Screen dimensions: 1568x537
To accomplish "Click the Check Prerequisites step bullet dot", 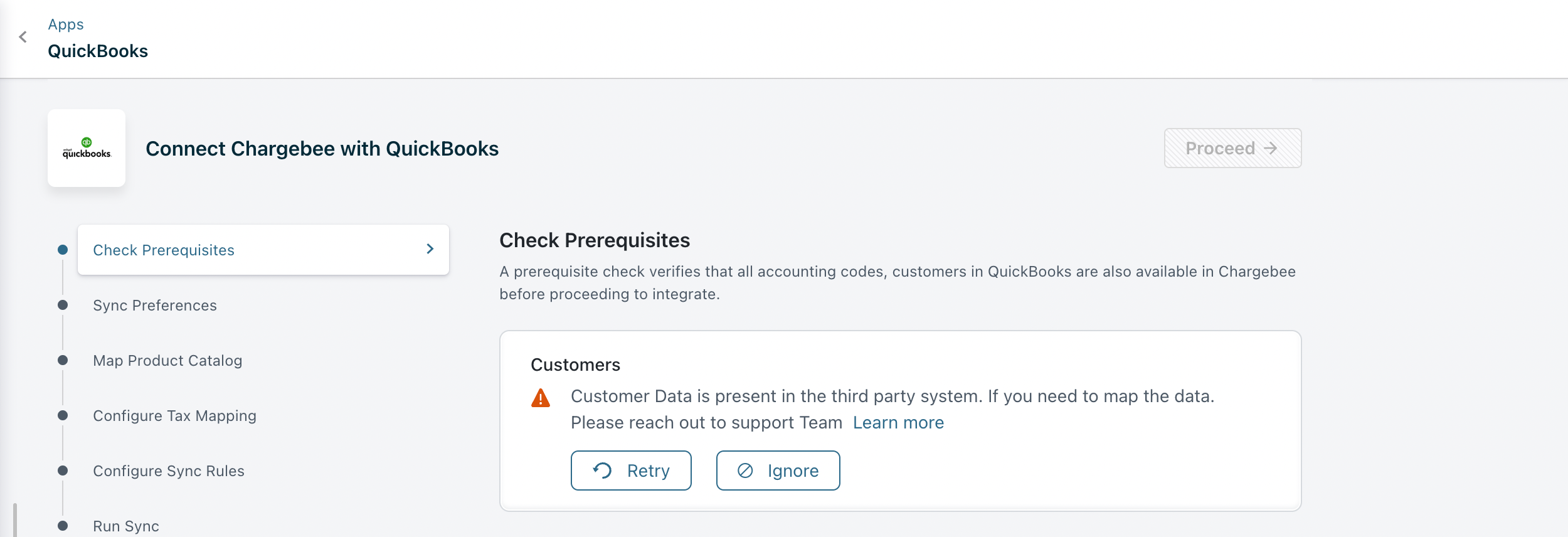I will click(63, 250).
